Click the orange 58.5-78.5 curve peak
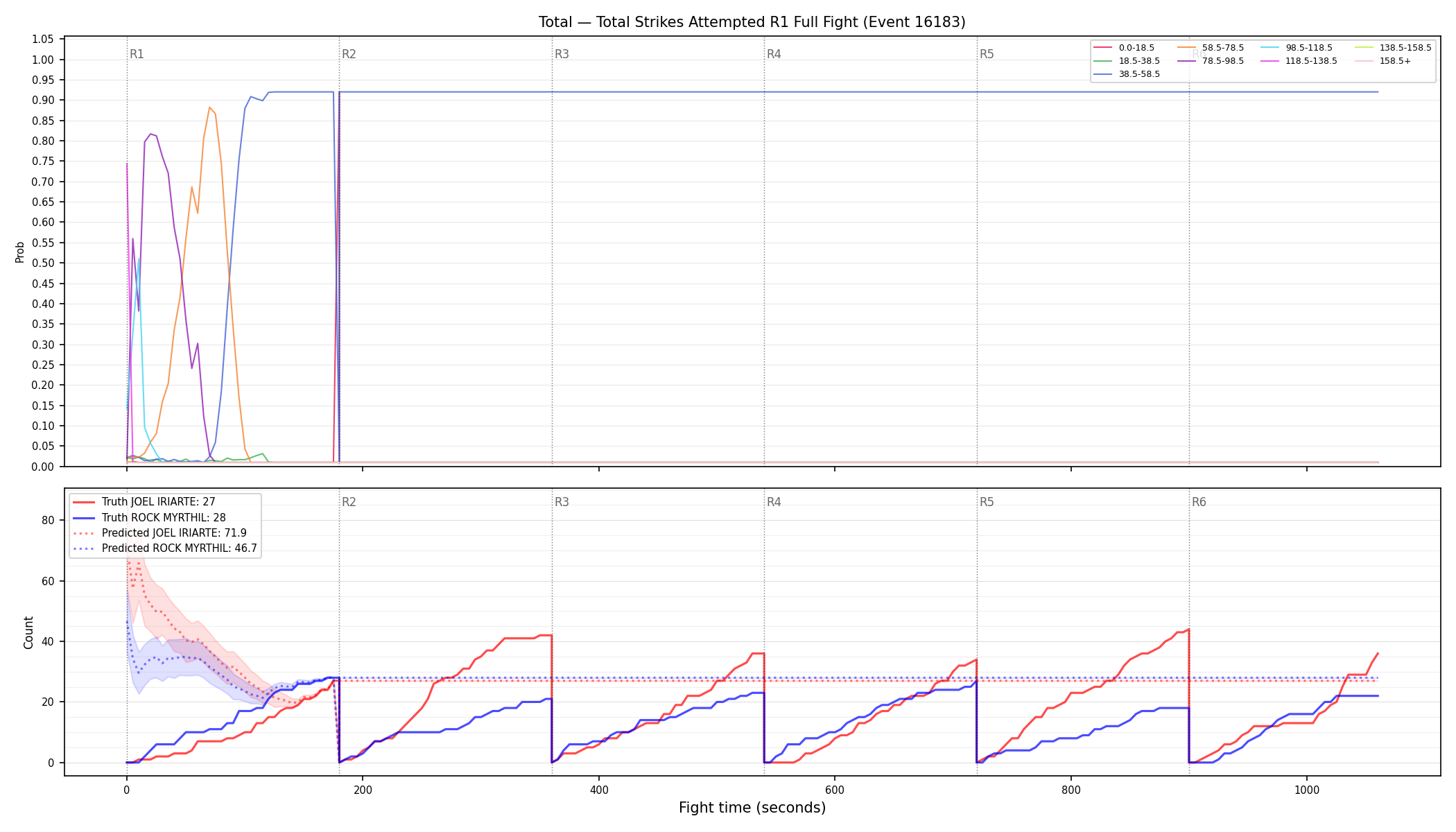This screenshot has height=832, width=1456. click(209, 107)
